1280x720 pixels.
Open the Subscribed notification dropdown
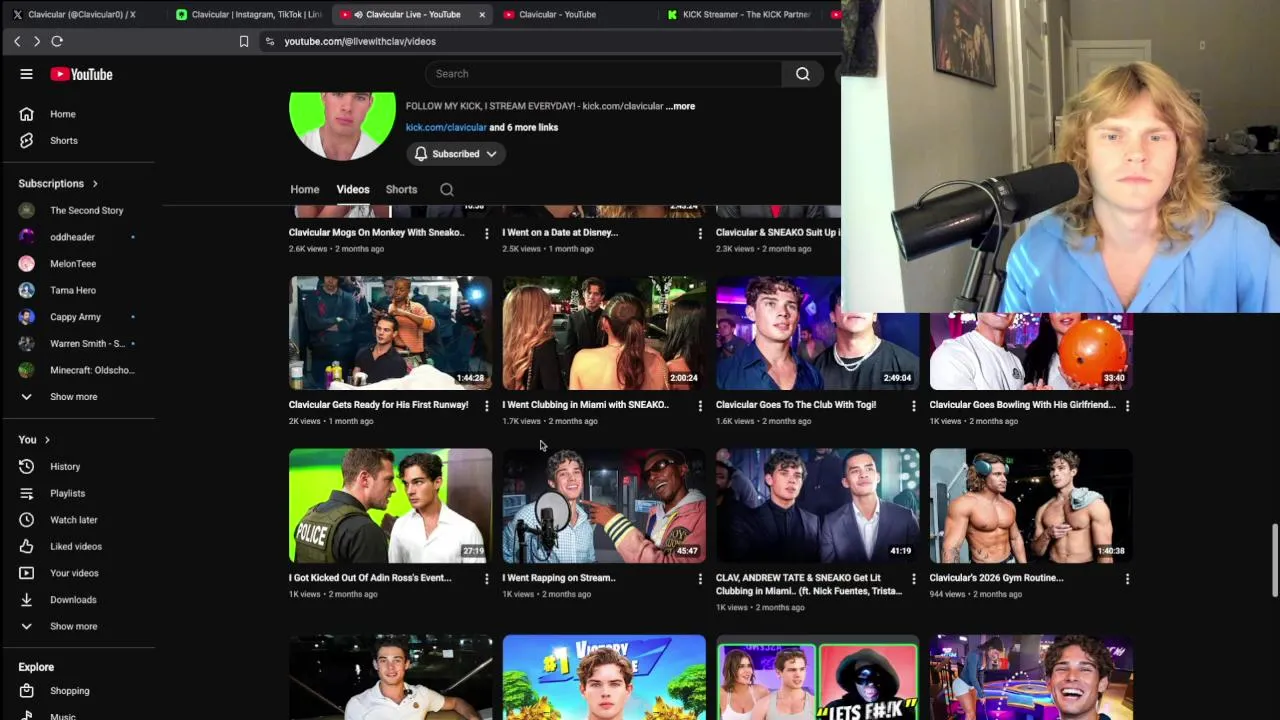pyautogui.click(x=455, y=154)
